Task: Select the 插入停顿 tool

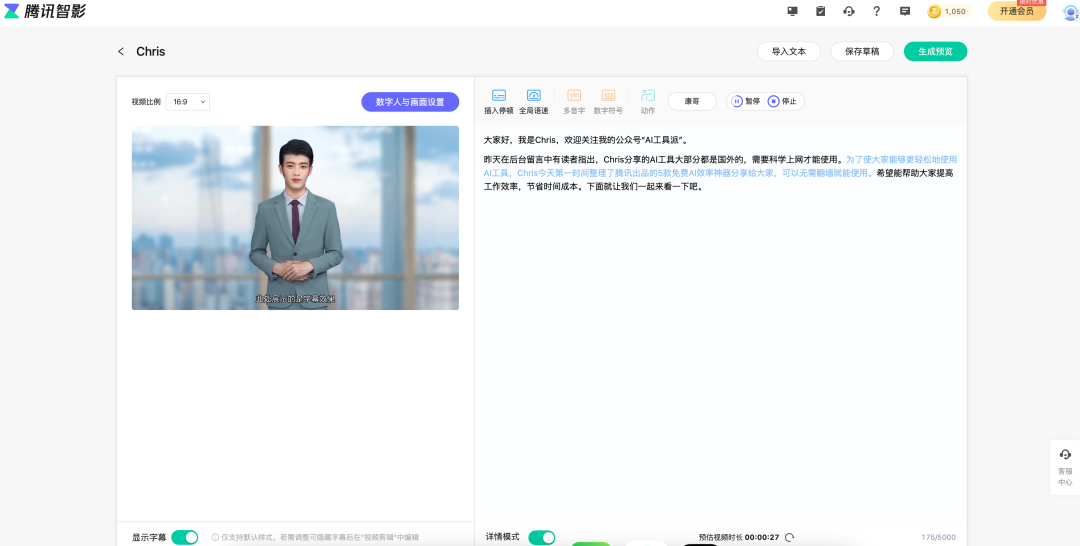Action: click(x=499, y=101)
